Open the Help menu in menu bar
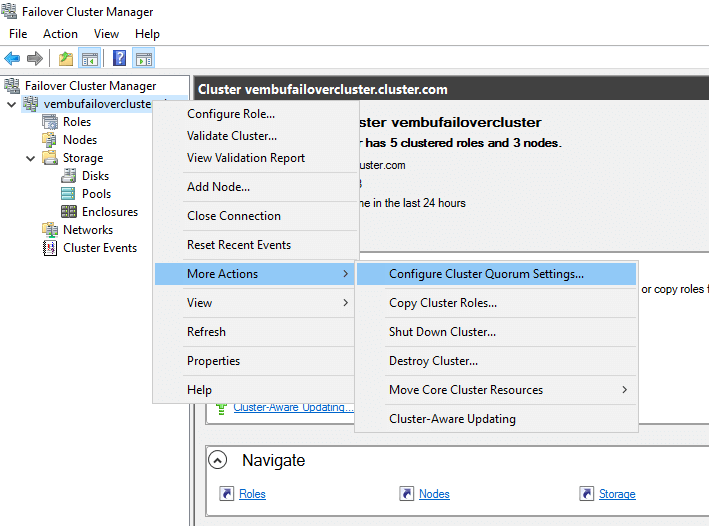This screenshot has height=526, width=709. pyautogui.click(x=147, y=34)
